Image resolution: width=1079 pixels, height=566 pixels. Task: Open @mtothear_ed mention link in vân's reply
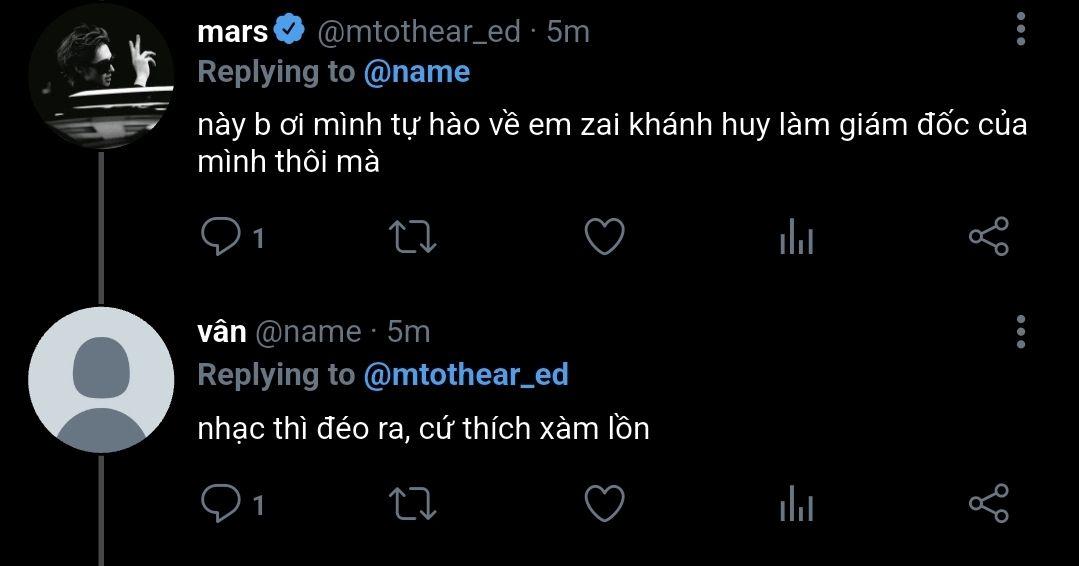pyautogui.click(x=465, y=375)
